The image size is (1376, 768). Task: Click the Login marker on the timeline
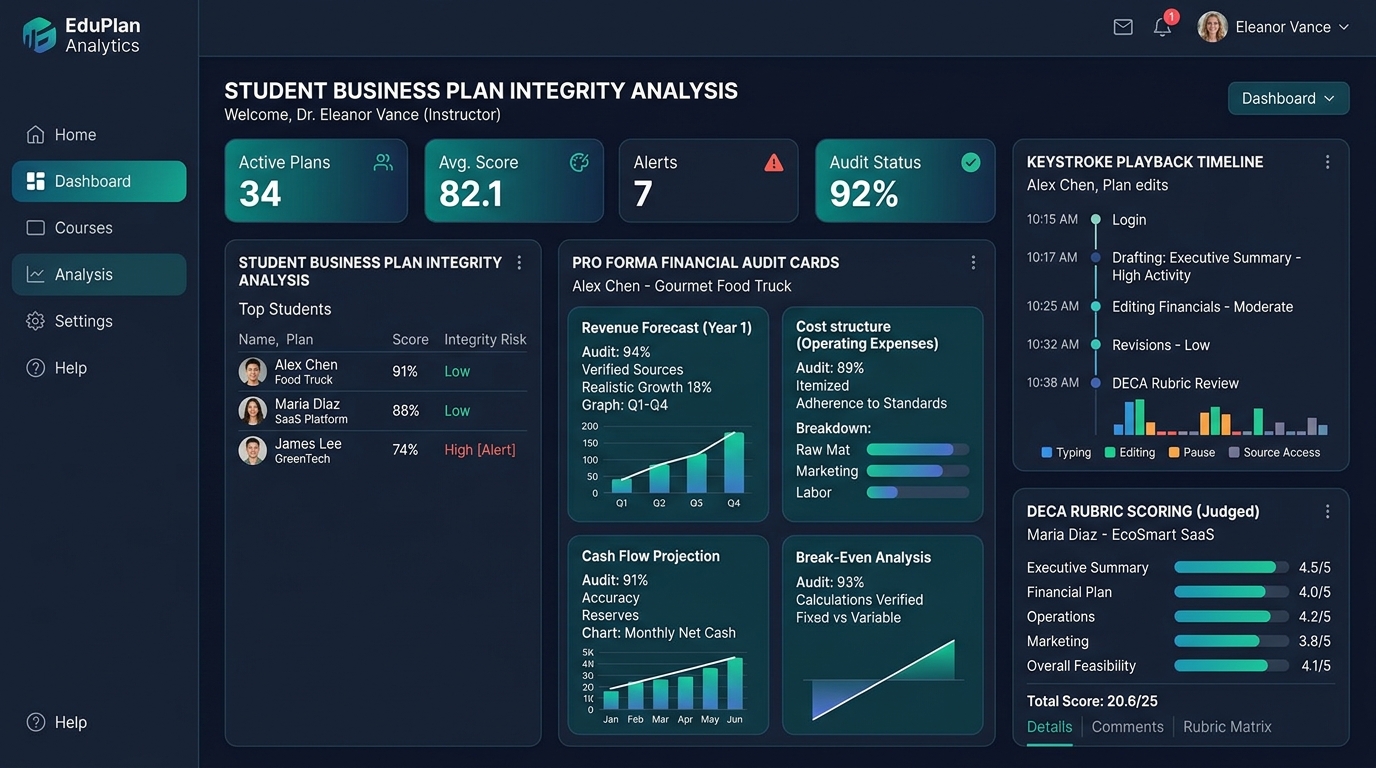click(x=1096, y=220)
